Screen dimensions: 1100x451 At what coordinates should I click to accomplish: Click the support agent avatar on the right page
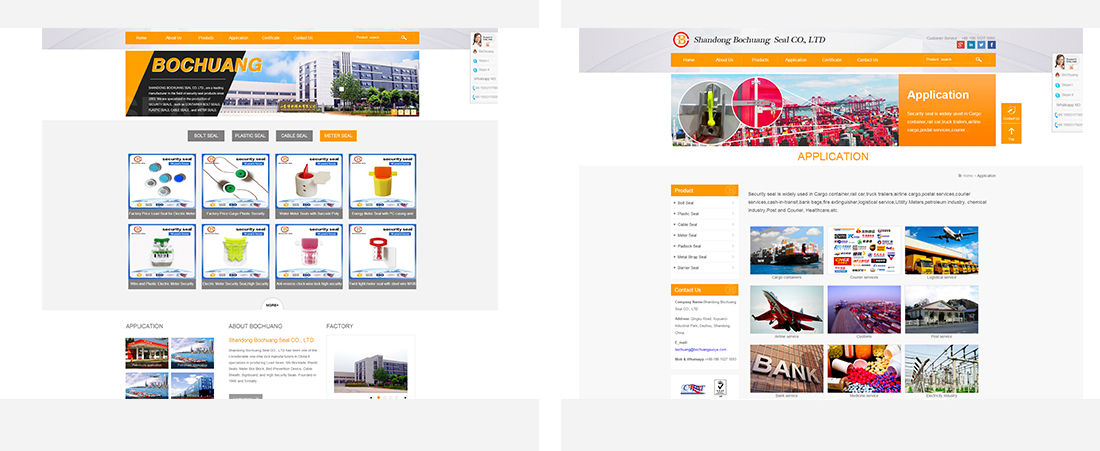click(1059, 62)
